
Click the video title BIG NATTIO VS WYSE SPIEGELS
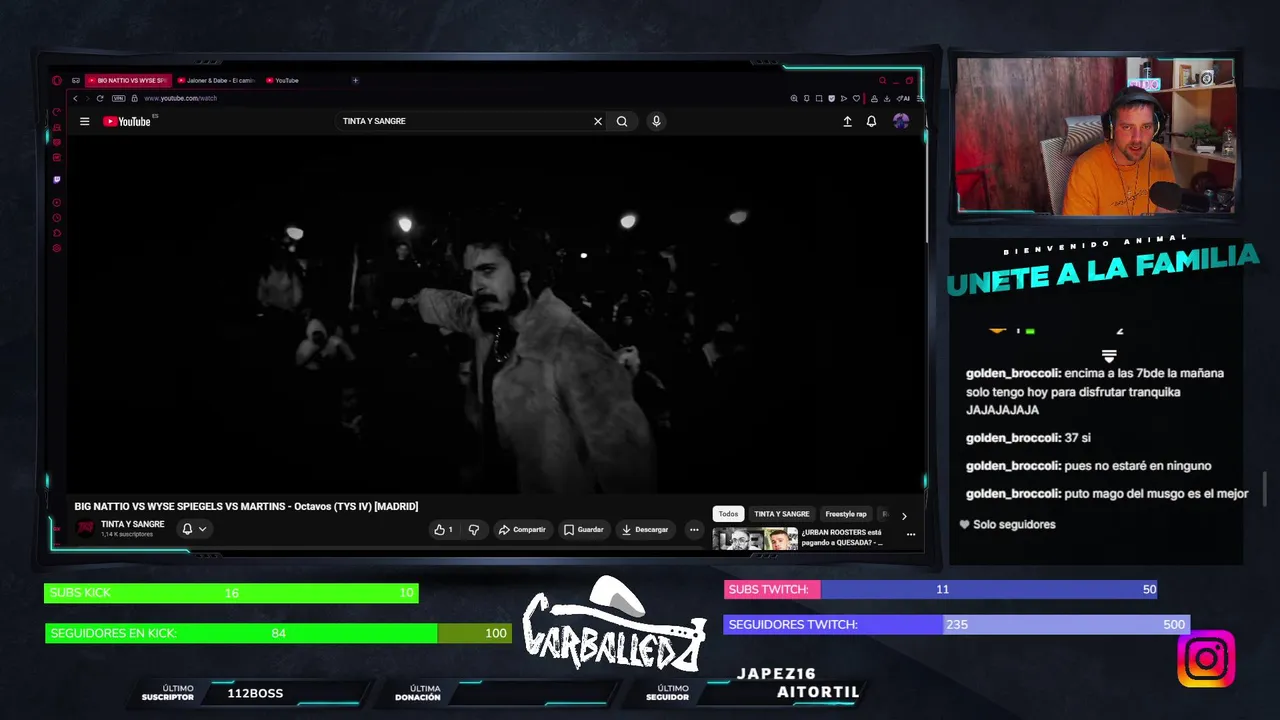[246, 506]
